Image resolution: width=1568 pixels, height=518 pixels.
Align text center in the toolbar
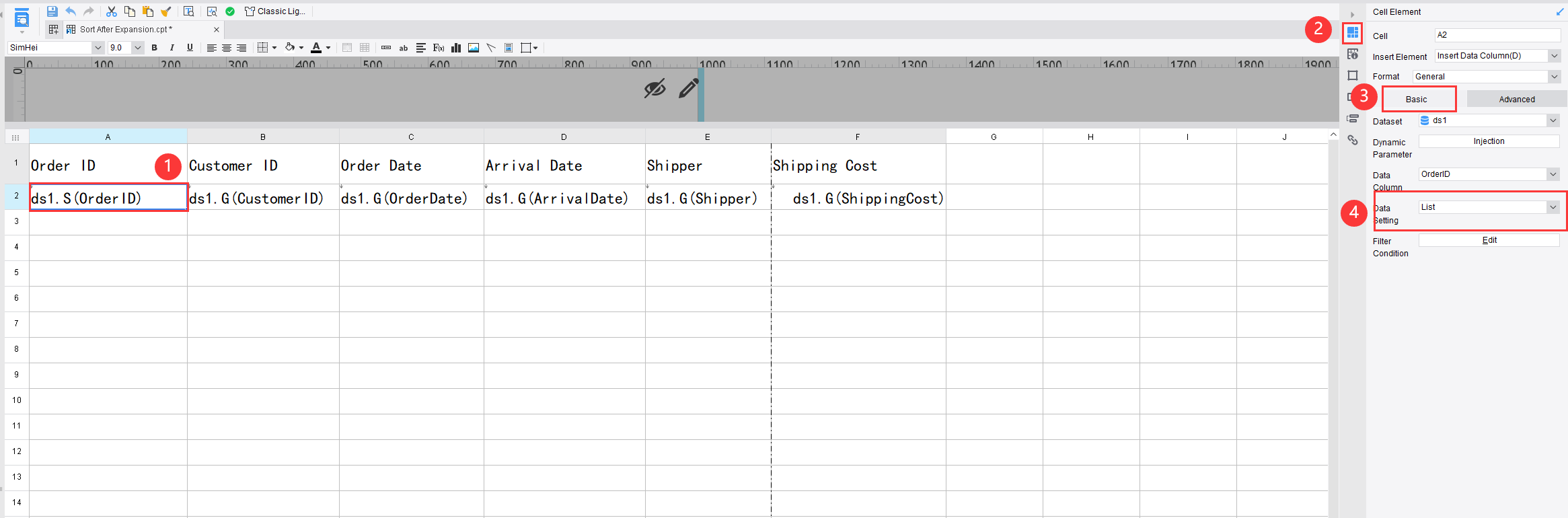pyautogui.click(x=227, y=48)
